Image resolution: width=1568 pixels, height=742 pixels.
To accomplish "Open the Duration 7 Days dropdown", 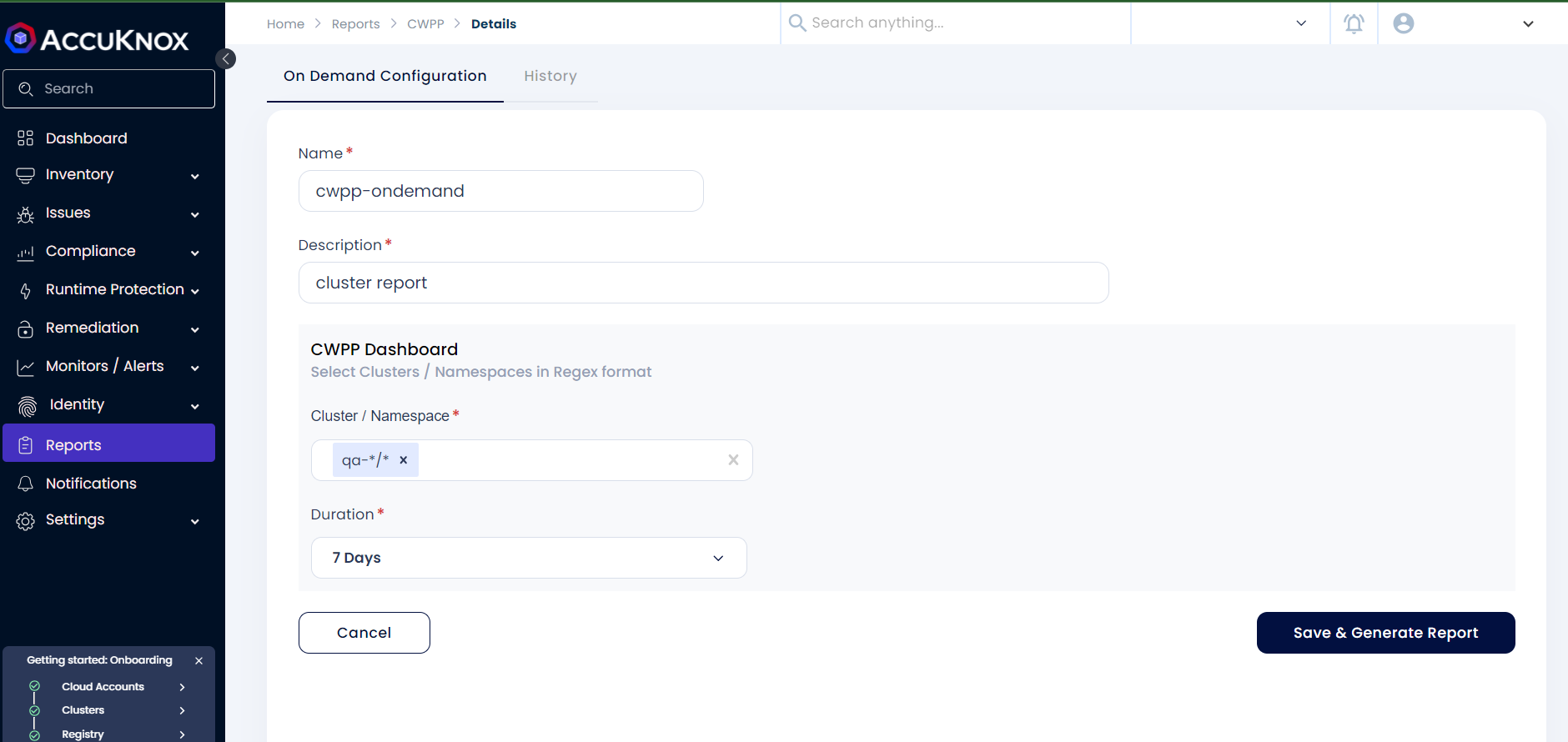I will (x=529, y=558).
